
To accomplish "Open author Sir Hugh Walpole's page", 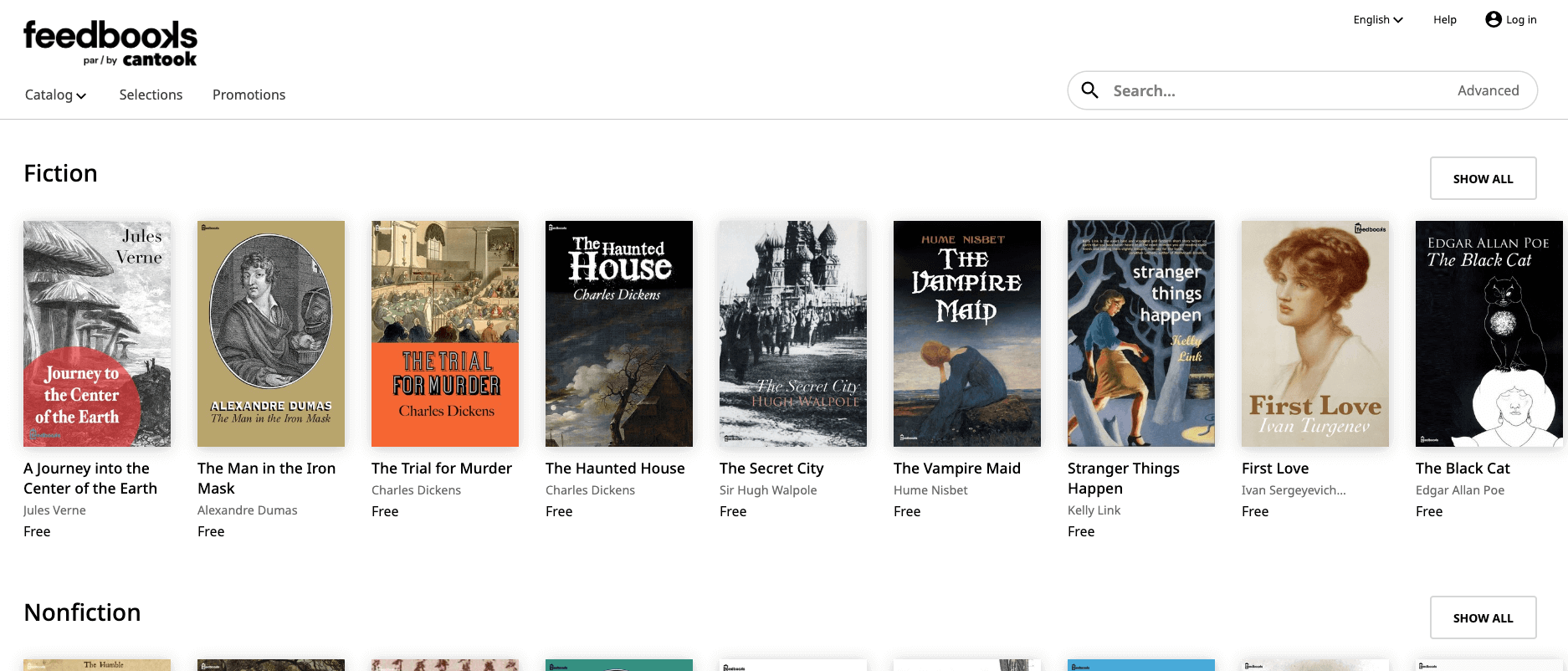I will (768, 490).
